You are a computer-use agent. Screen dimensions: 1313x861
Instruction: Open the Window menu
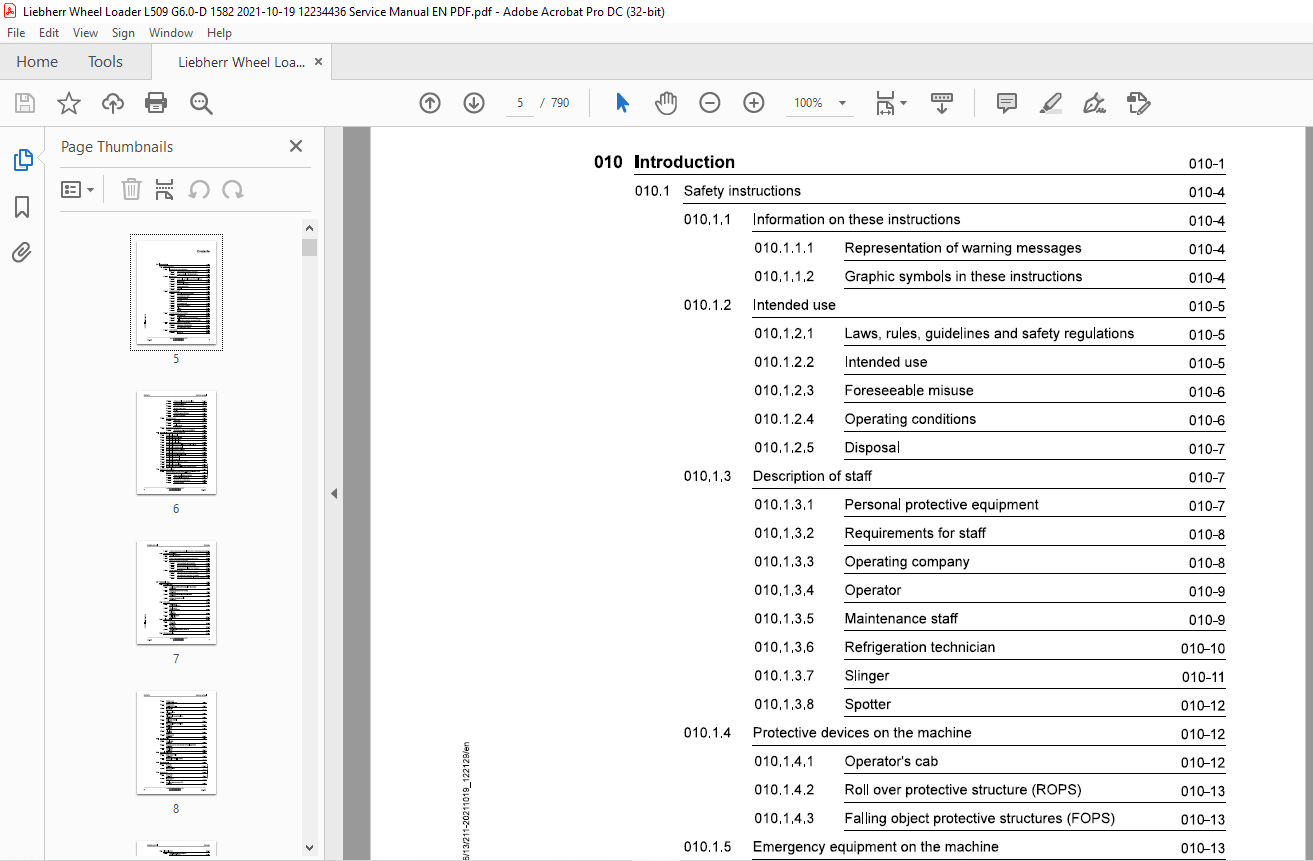171,33
